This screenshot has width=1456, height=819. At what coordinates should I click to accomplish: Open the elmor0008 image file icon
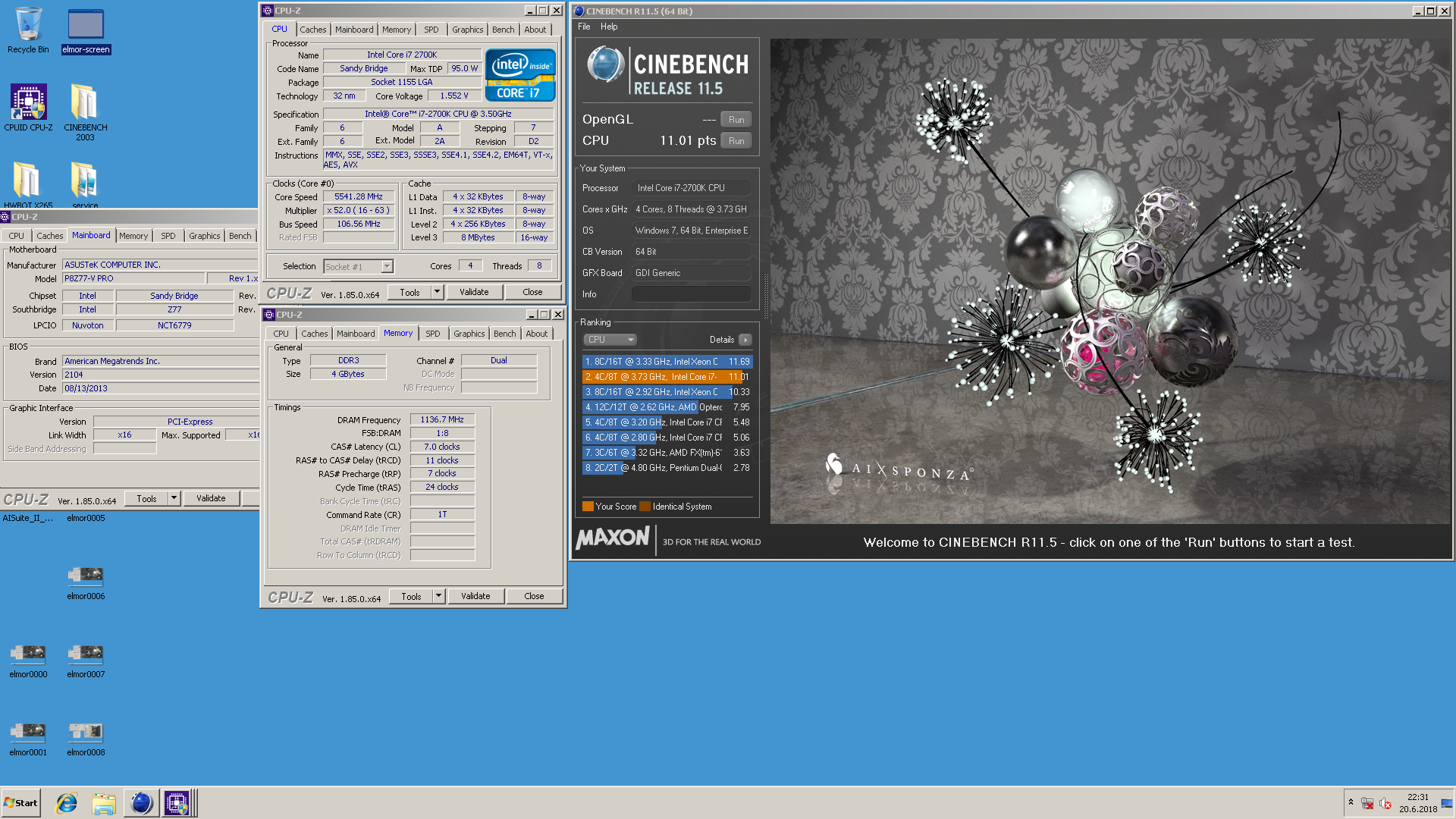click(x=86, y=738)
